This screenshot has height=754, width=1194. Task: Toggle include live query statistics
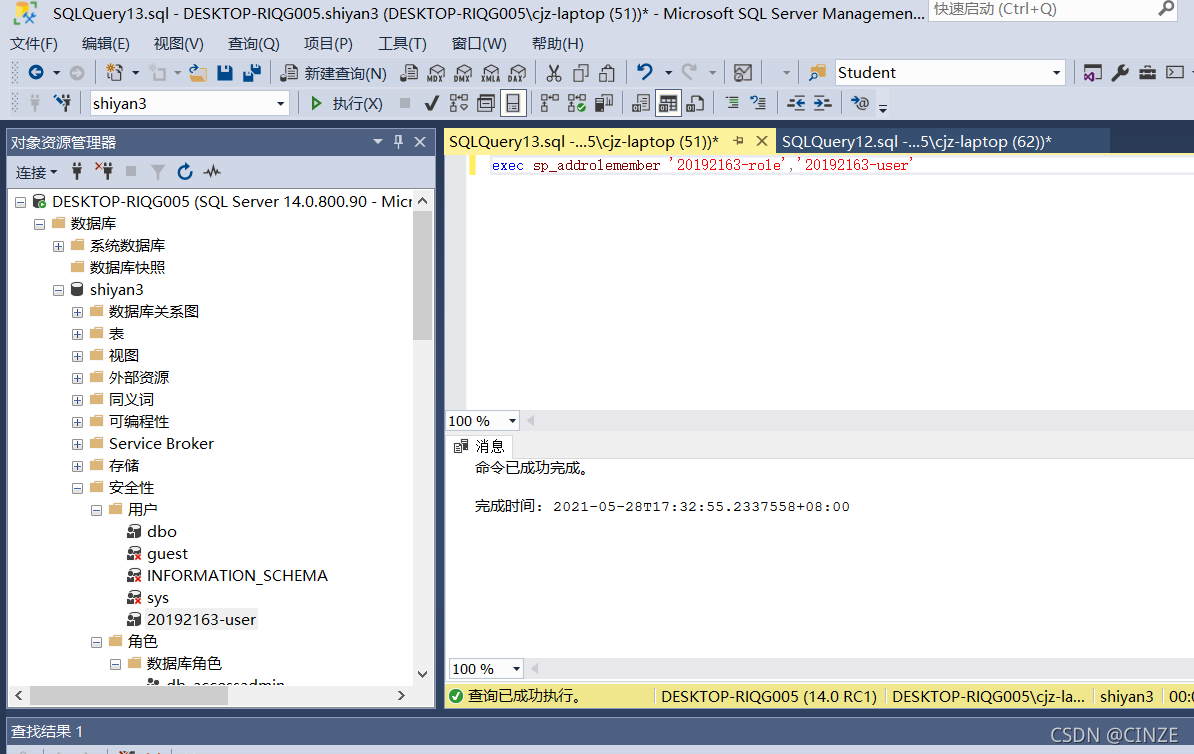tap(576, 103)
